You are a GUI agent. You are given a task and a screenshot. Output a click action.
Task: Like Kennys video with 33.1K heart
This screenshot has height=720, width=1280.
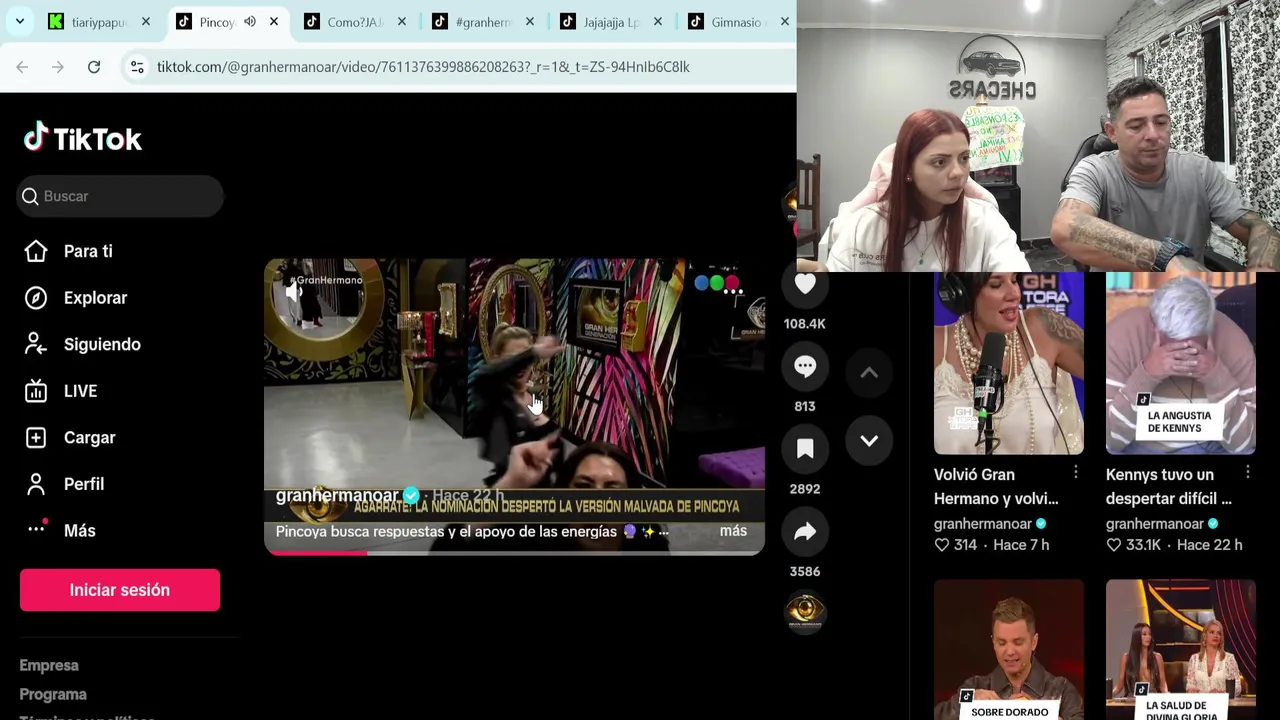[x=1114, y=545]
